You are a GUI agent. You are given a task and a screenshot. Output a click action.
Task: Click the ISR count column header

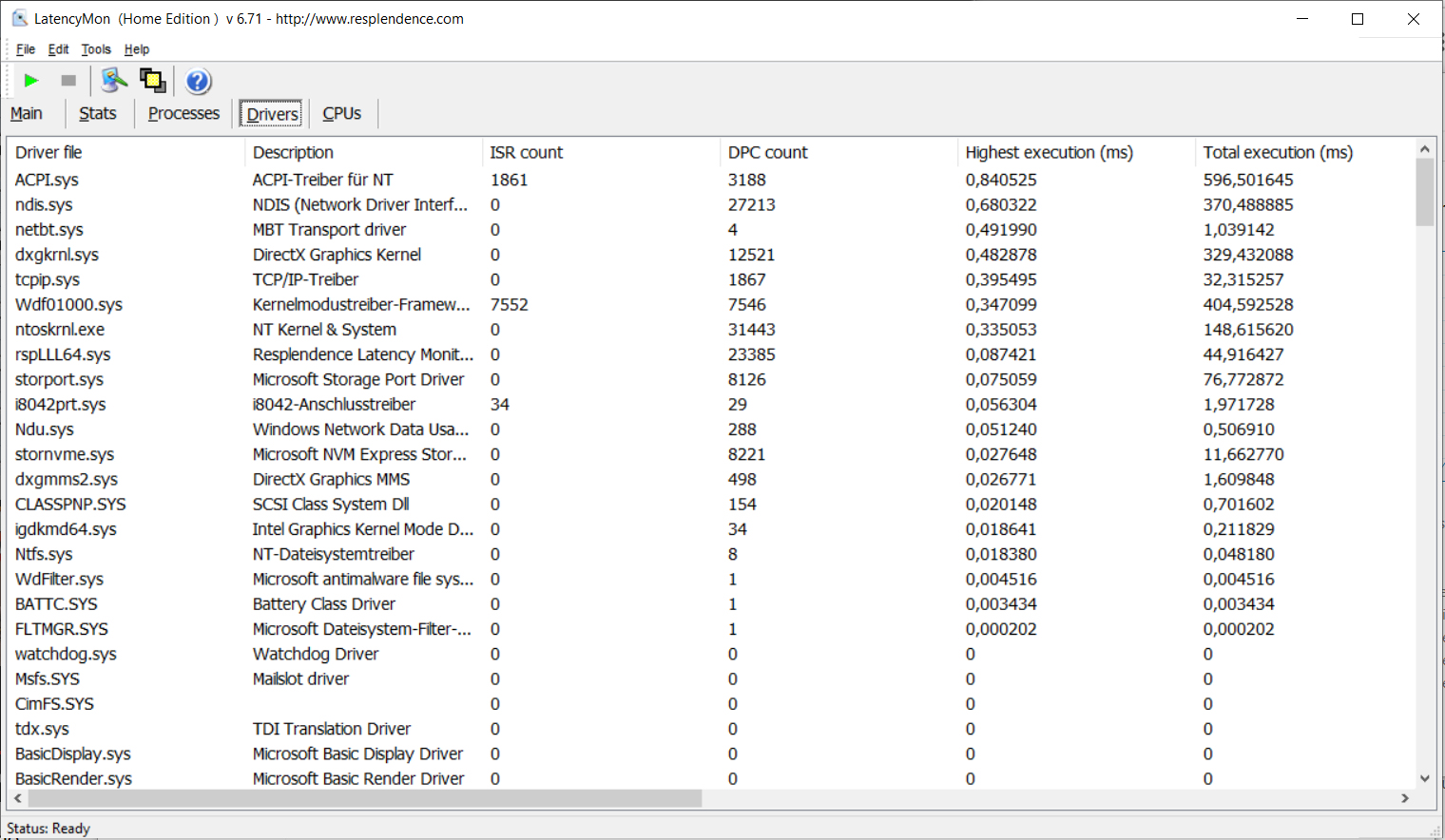pos(526,152)
